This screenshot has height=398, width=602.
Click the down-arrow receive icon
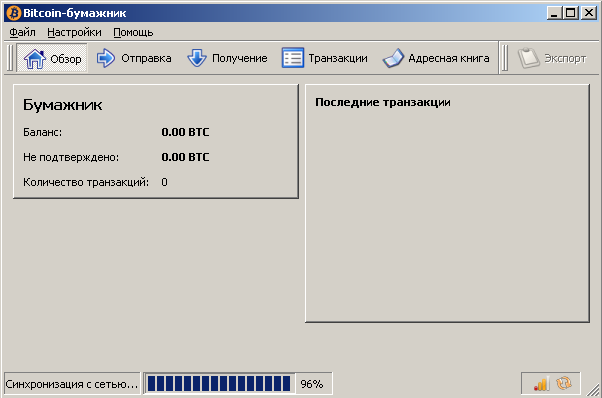(197, 58)
